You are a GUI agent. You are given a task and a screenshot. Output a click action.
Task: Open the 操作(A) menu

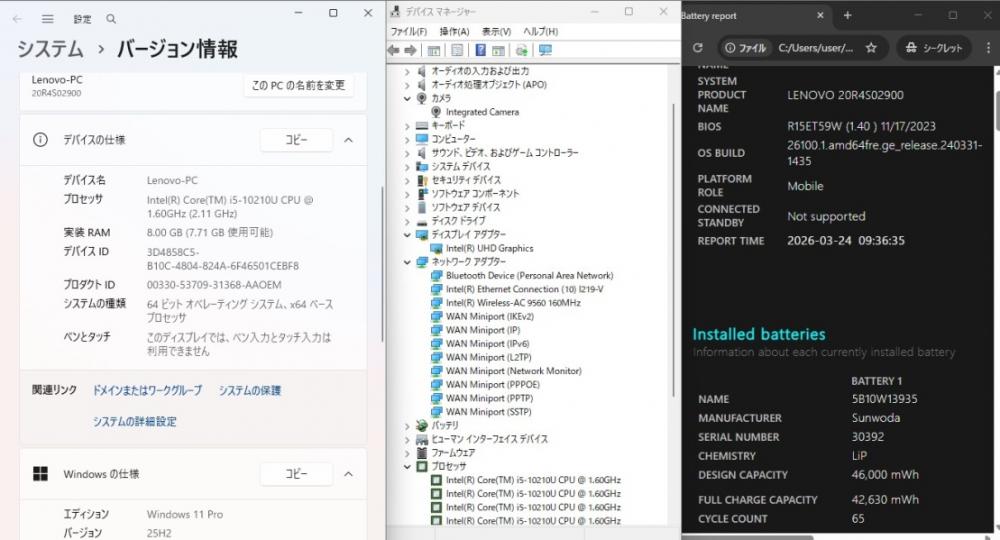click(454, 31)
